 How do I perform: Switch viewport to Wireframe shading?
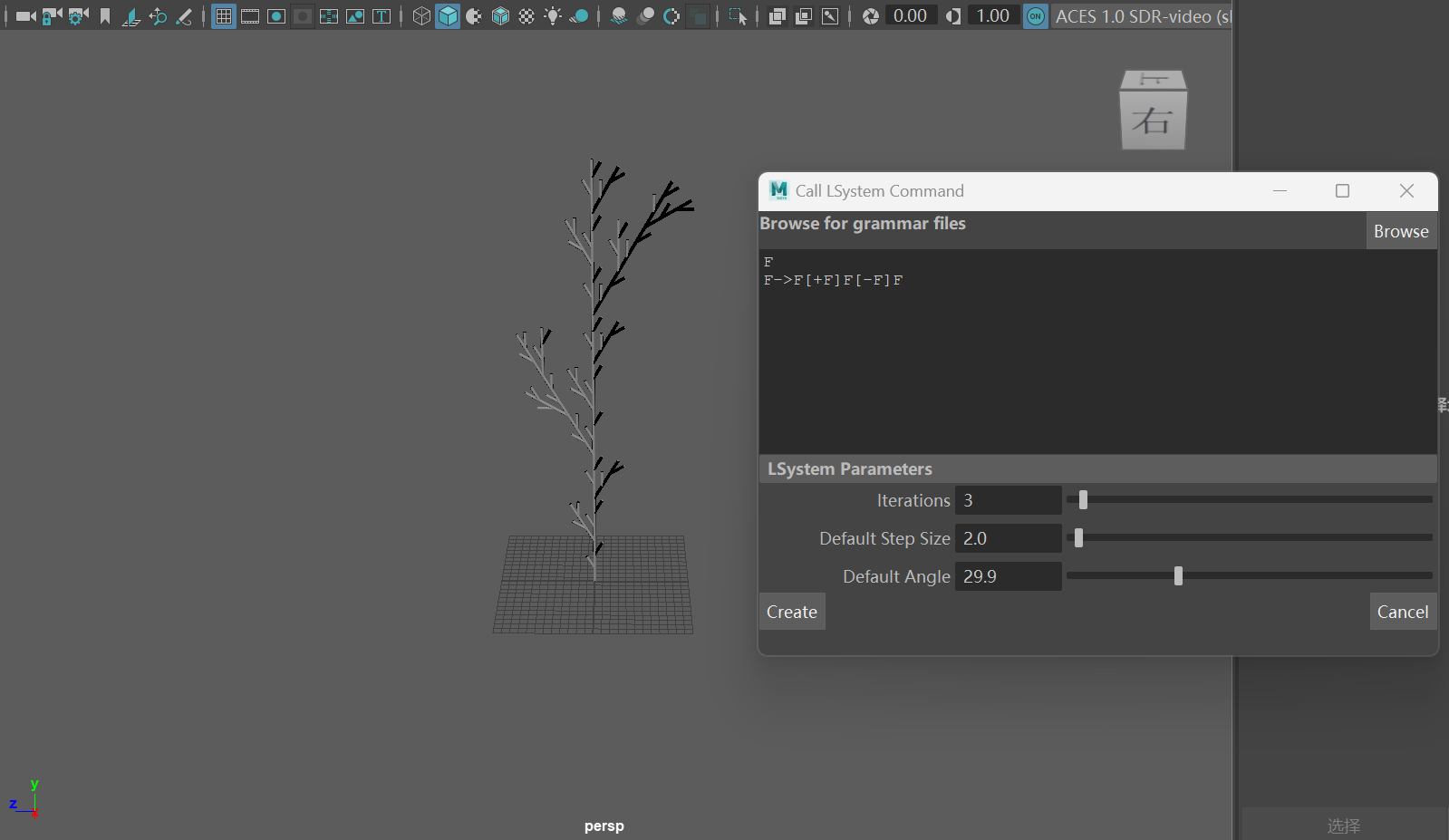coord(421,16)
